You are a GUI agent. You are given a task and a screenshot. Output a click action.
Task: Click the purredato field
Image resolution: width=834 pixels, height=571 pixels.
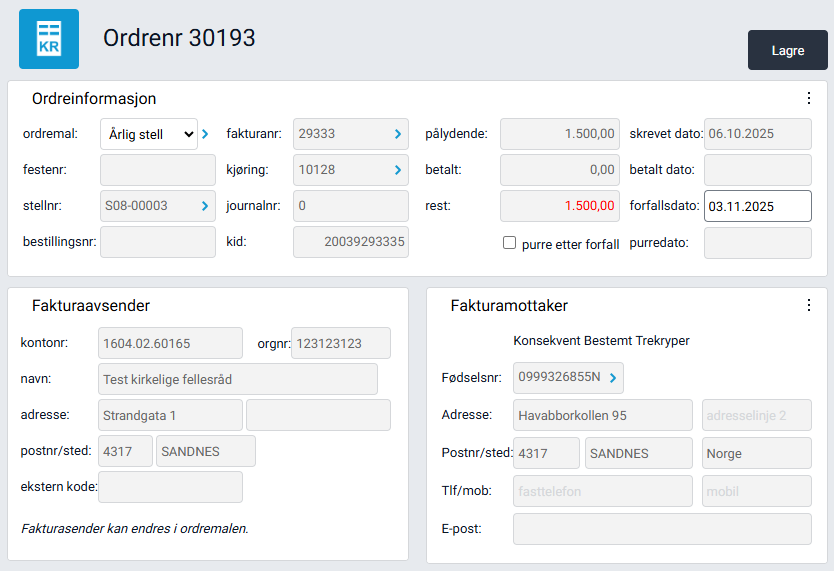[757, 243]
